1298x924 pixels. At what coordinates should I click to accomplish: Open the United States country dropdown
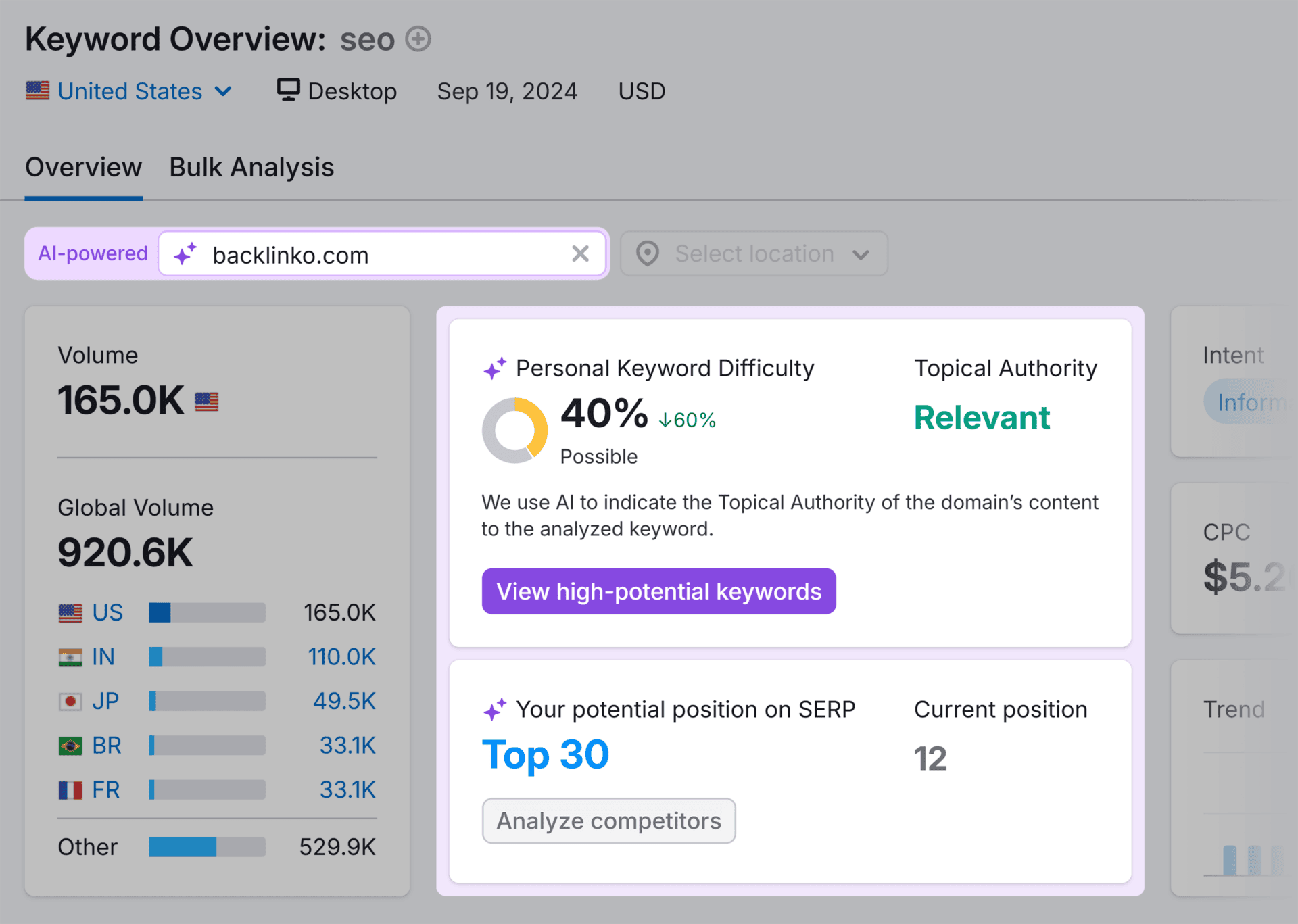[224, 91]
